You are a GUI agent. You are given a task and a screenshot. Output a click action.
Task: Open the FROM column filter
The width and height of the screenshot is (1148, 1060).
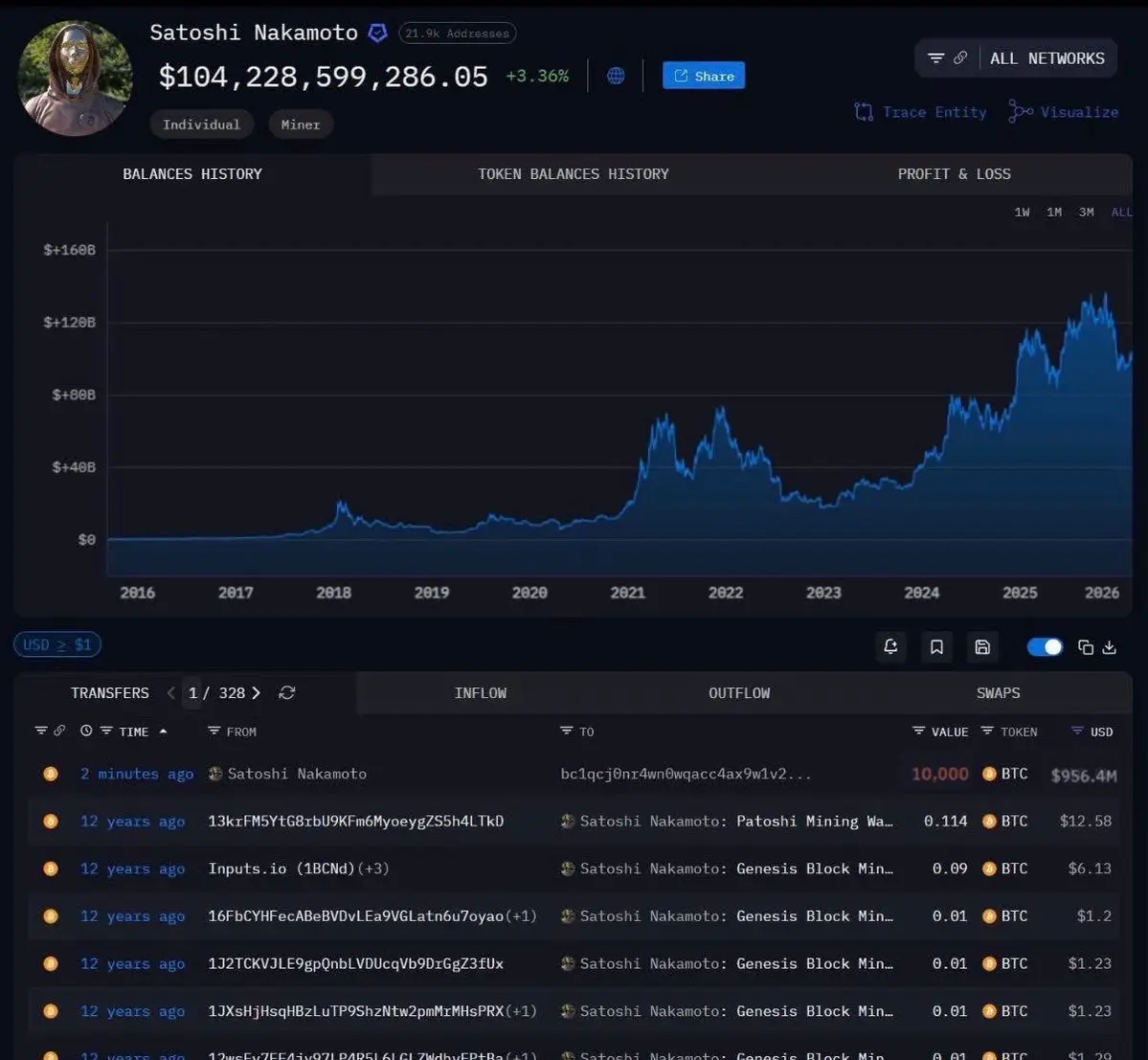(214, 732)
